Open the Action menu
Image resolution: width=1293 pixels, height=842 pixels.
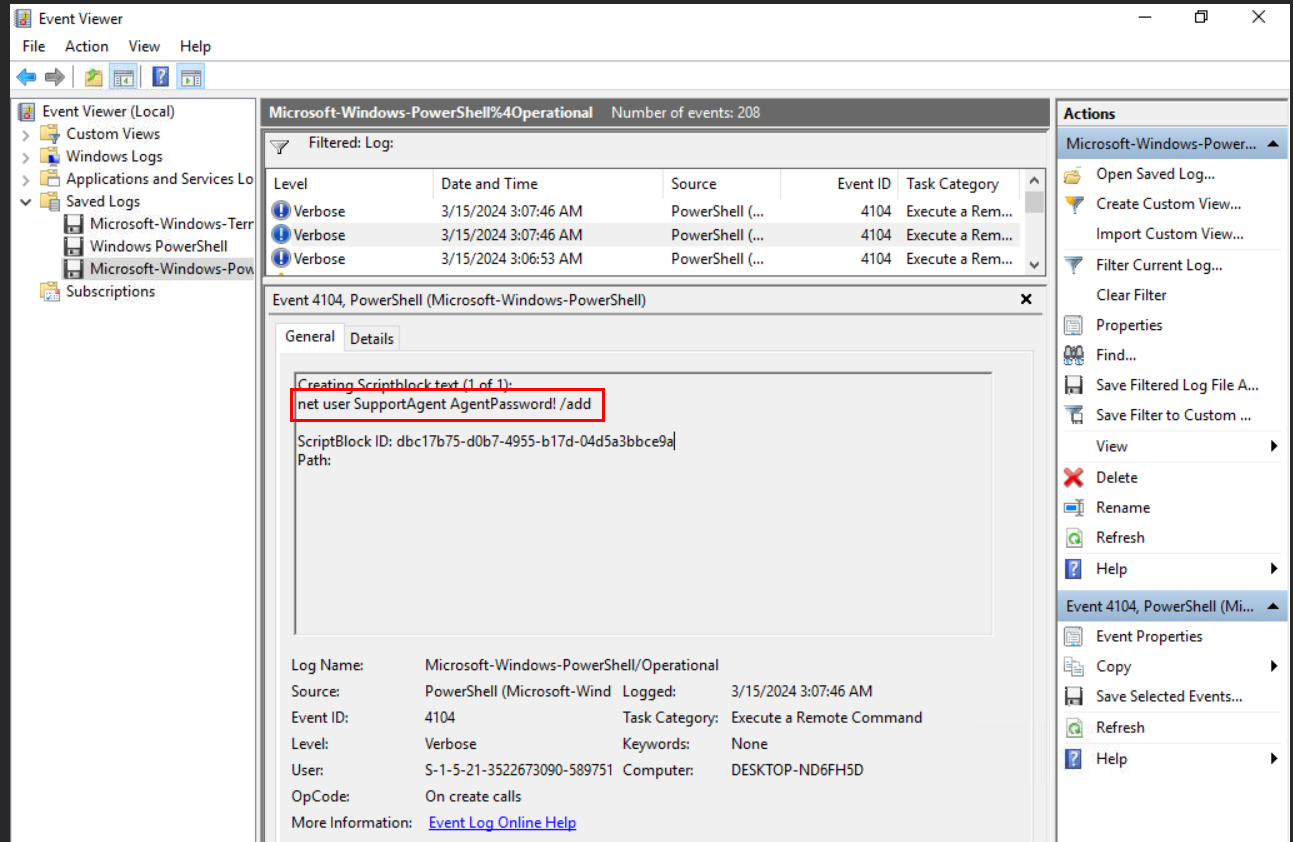87,46
